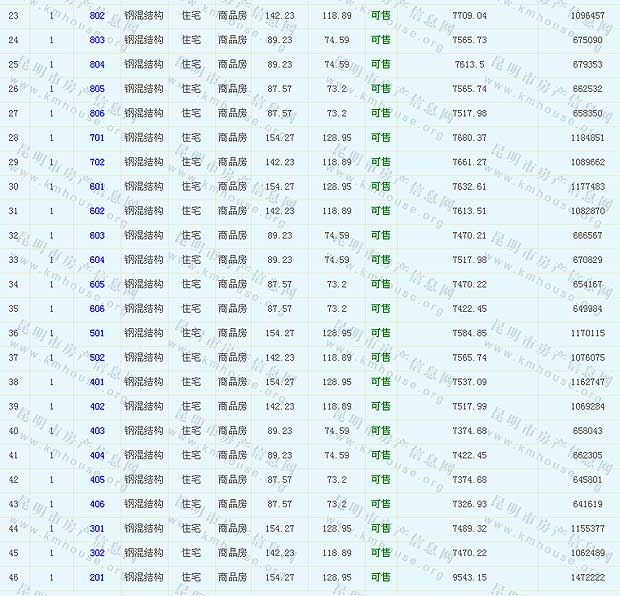620x596 pixels.
Task: Select room 301 link
Action: pyautogui.click(x=97, y=528)
